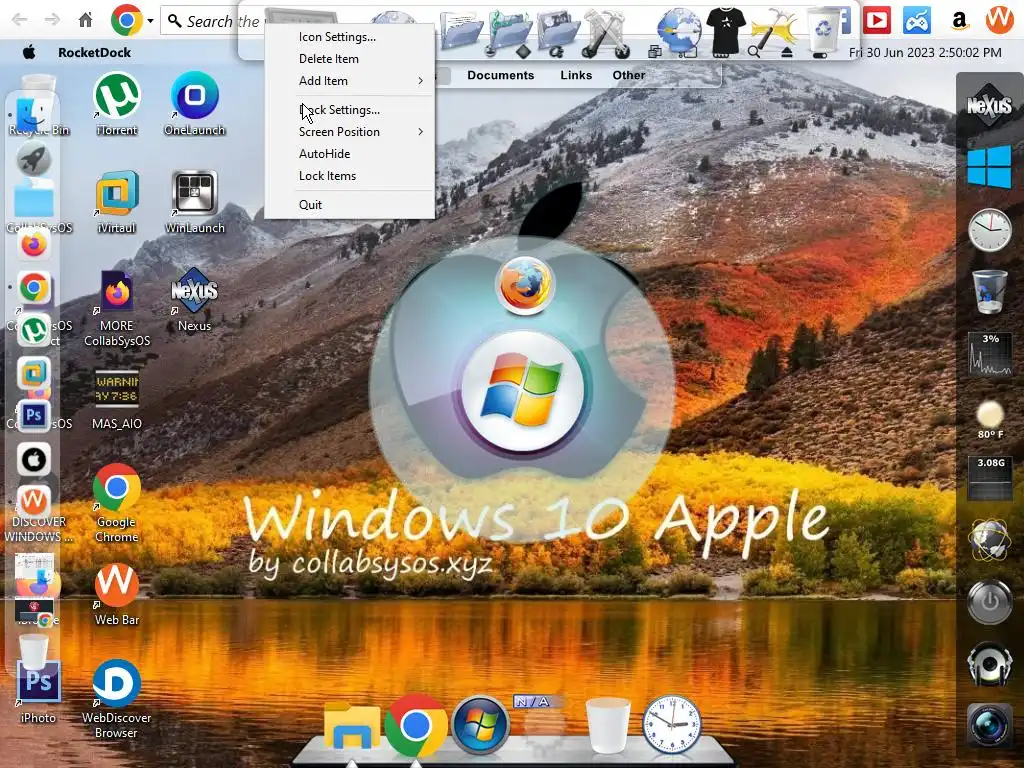Click the Firefox icon in the left dock
Image resolution: width=1024 pixels, height=768 pixels.
[x=34, y=244]
